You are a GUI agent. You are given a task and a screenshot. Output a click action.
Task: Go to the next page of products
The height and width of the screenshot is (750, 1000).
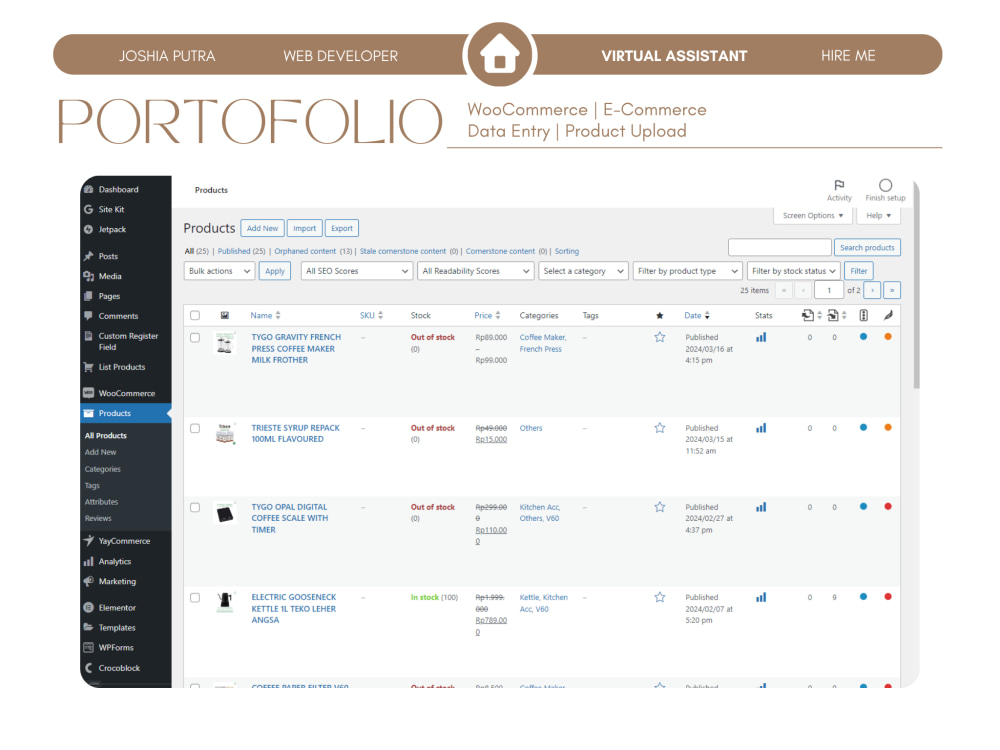[872, 290]
